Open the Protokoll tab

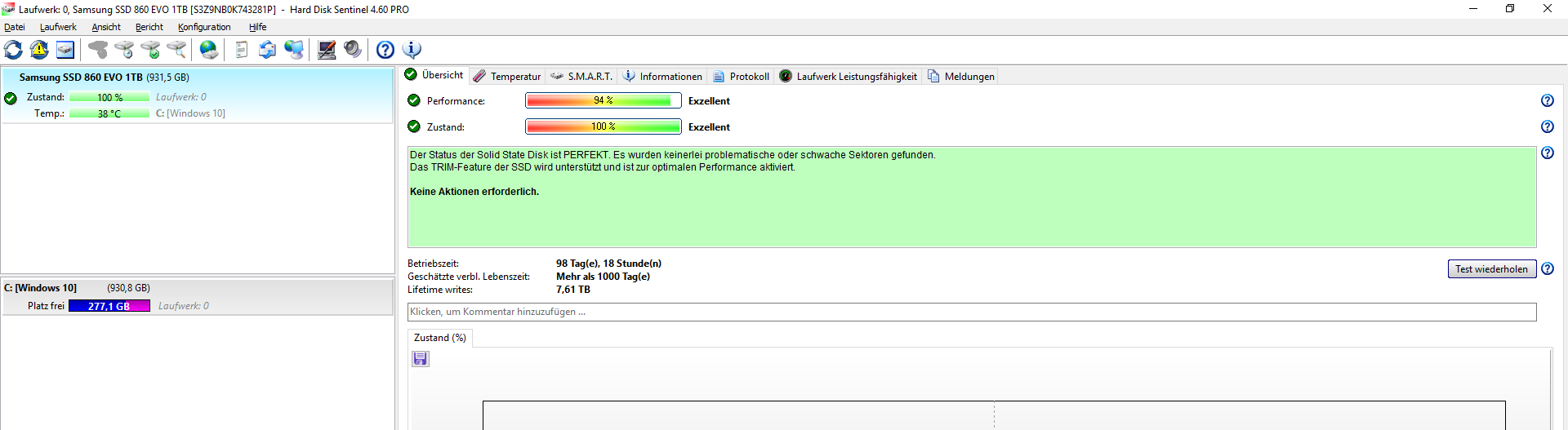pos(741,76)
